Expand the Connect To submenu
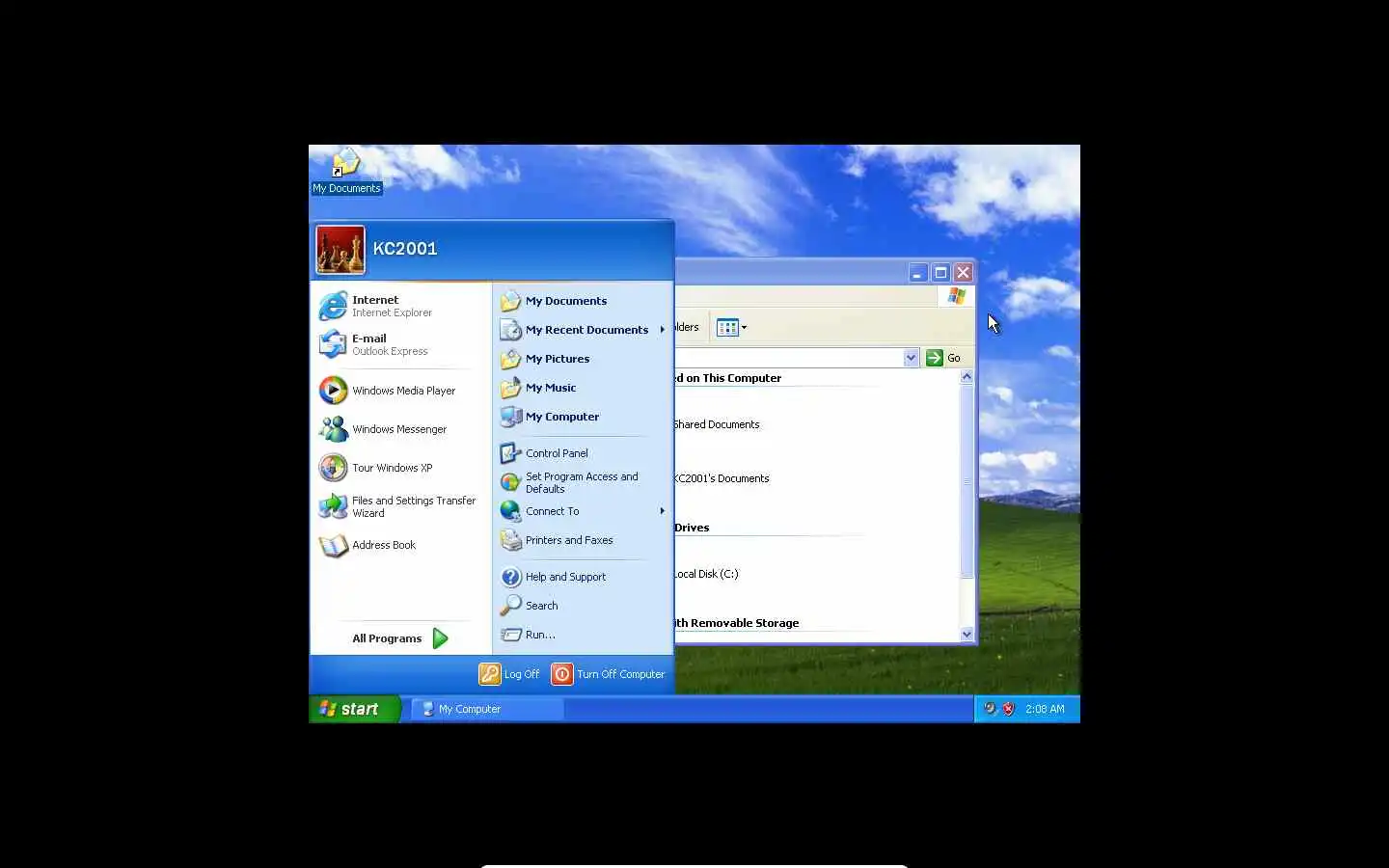 [x=583, y=511]
